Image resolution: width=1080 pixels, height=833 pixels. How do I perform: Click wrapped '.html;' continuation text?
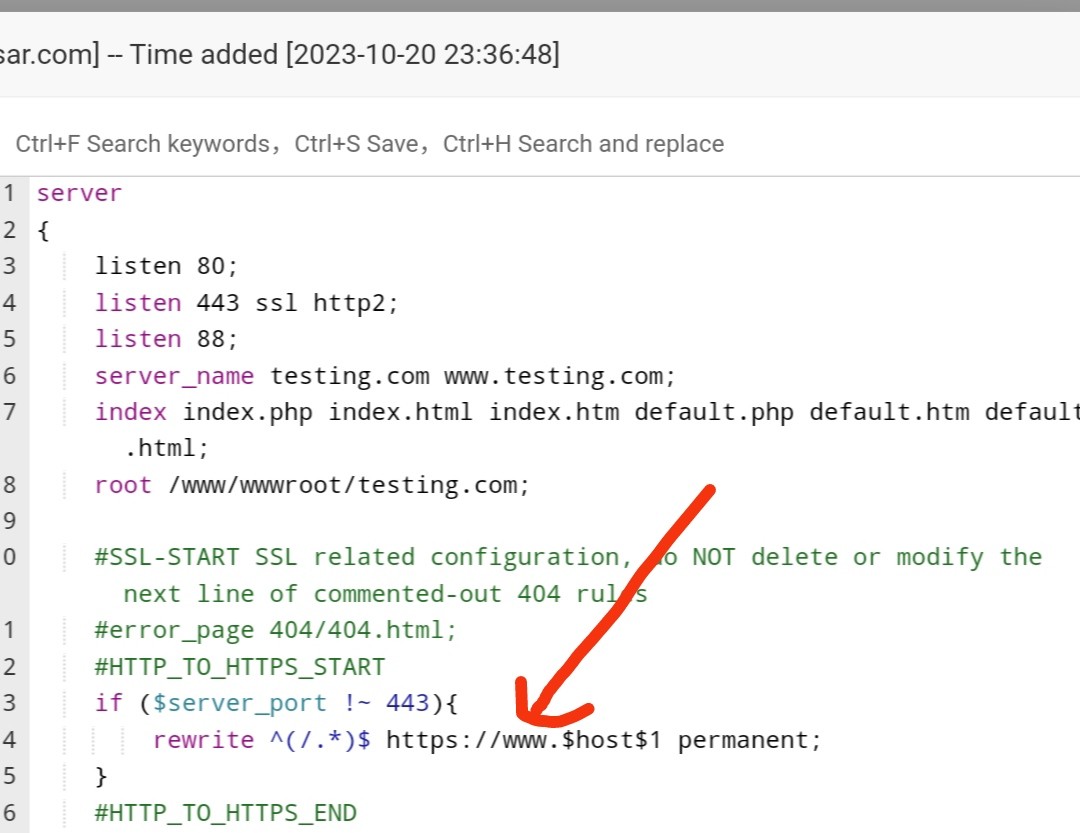[x=166, y=449]
